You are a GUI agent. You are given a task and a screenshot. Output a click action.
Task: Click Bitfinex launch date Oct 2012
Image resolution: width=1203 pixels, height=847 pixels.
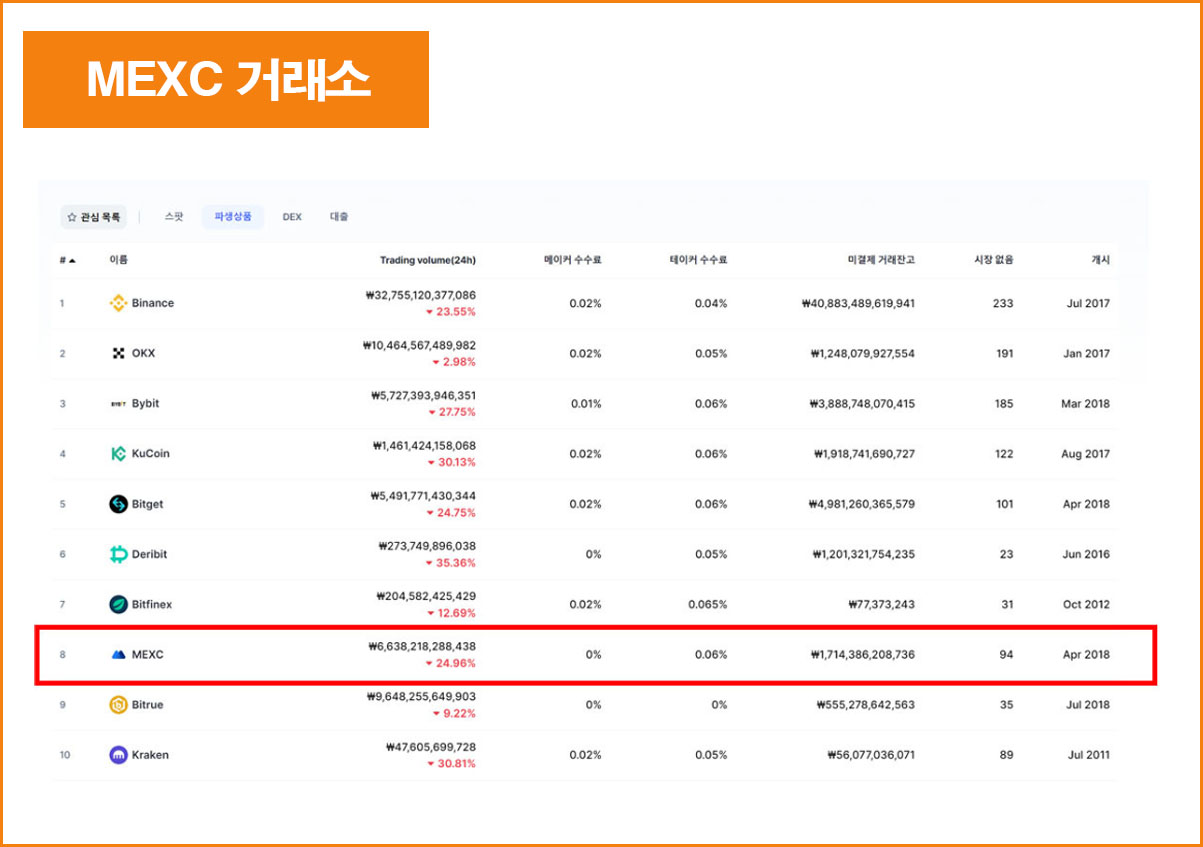coord(1087,604)
